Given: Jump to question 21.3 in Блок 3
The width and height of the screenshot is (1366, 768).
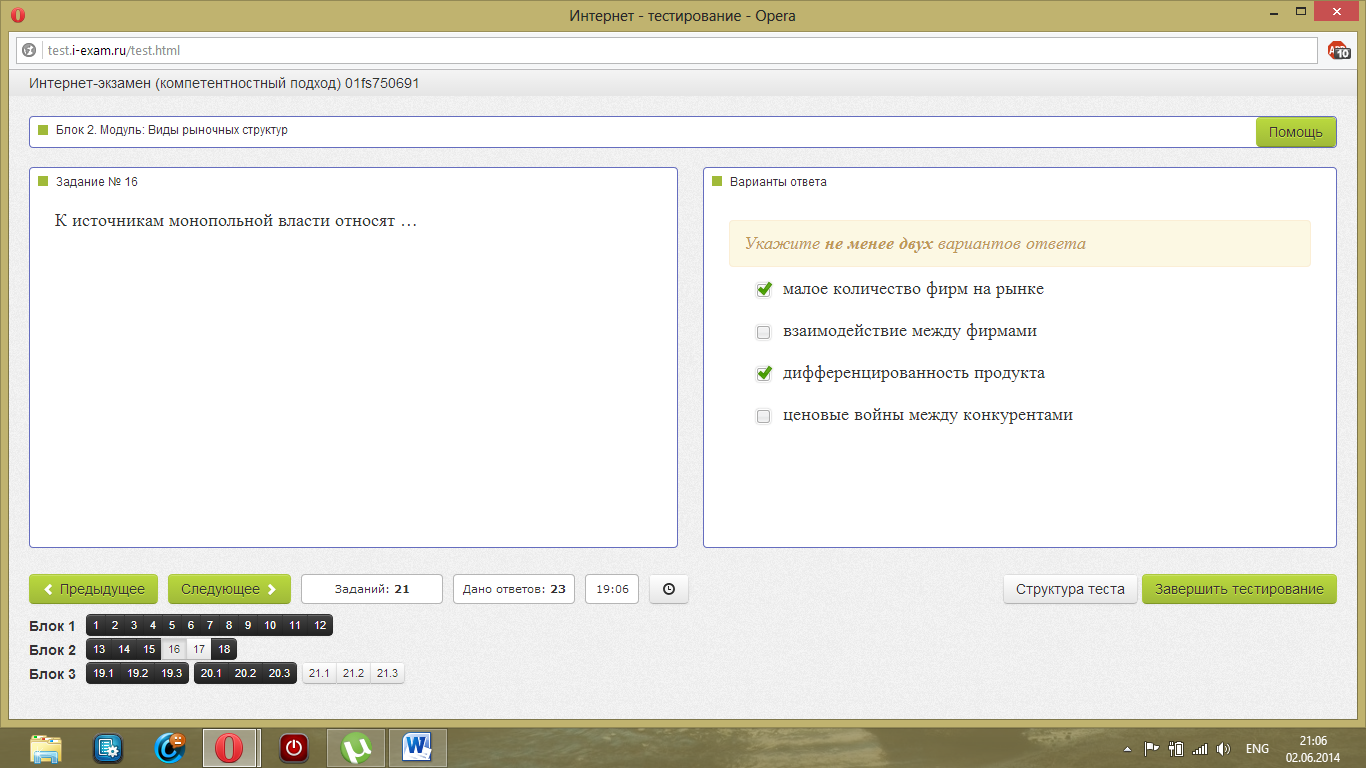Looking at the screenshot, I should (x=387, y=673).
